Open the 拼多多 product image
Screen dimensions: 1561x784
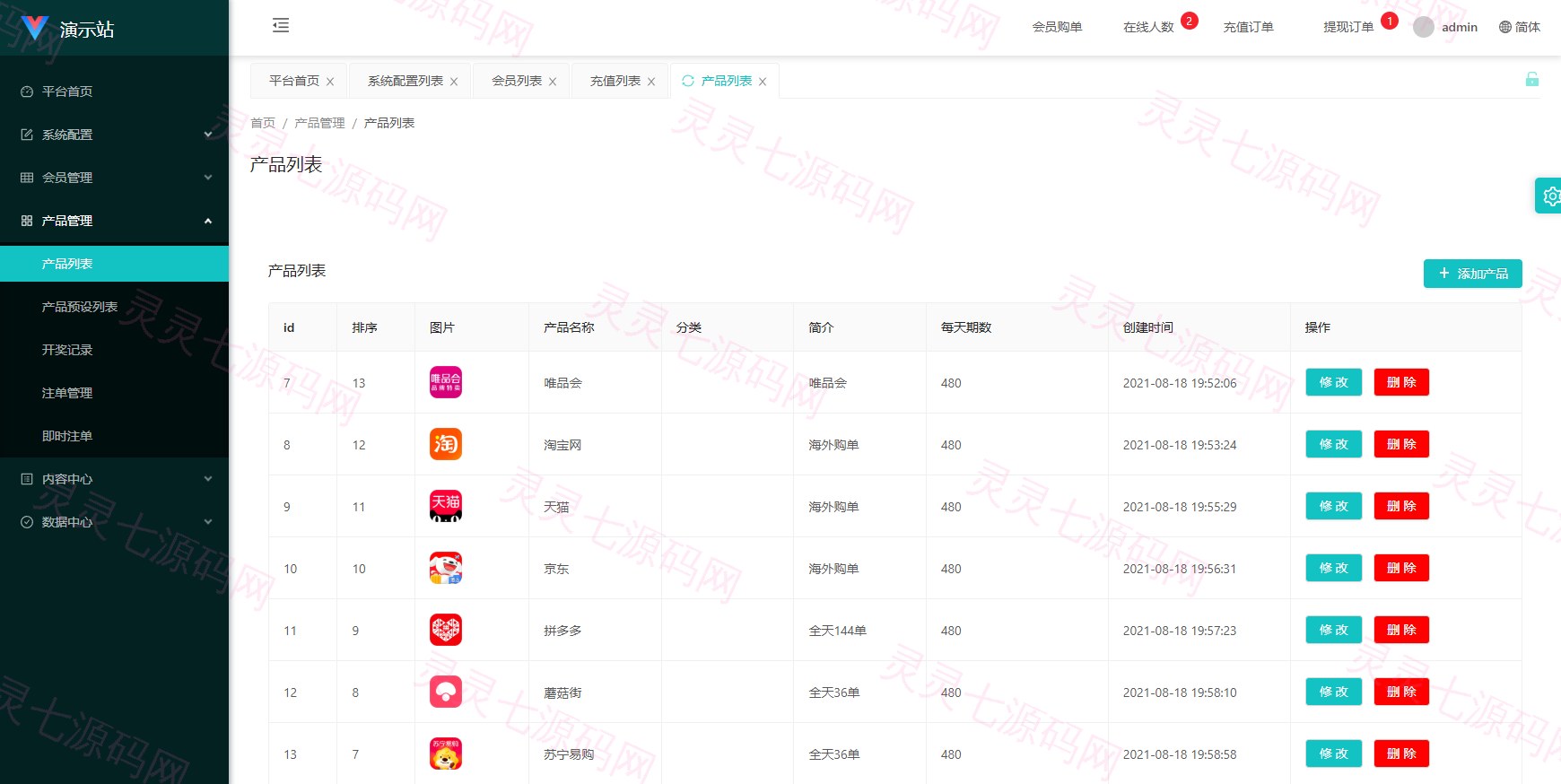tap(446, 630)
